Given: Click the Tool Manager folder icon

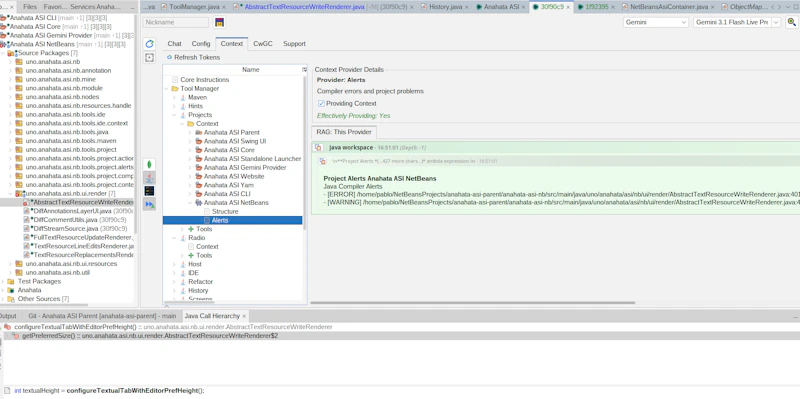Looking at the screenshot, I should [175, 89].
